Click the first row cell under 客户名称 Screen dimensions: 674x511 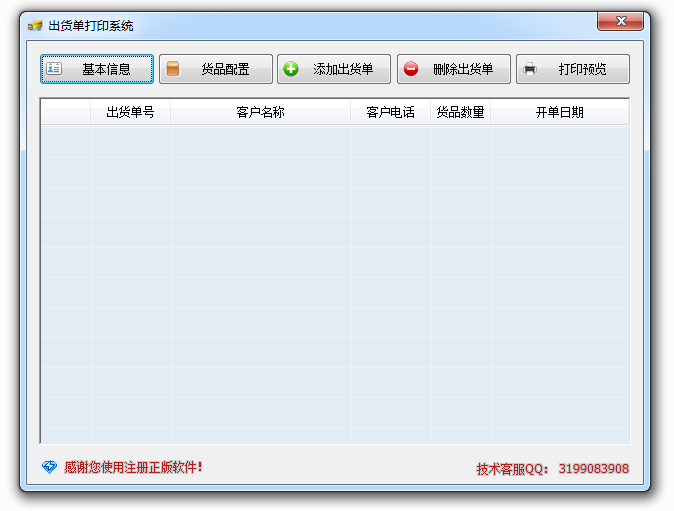tap(260, 141)
